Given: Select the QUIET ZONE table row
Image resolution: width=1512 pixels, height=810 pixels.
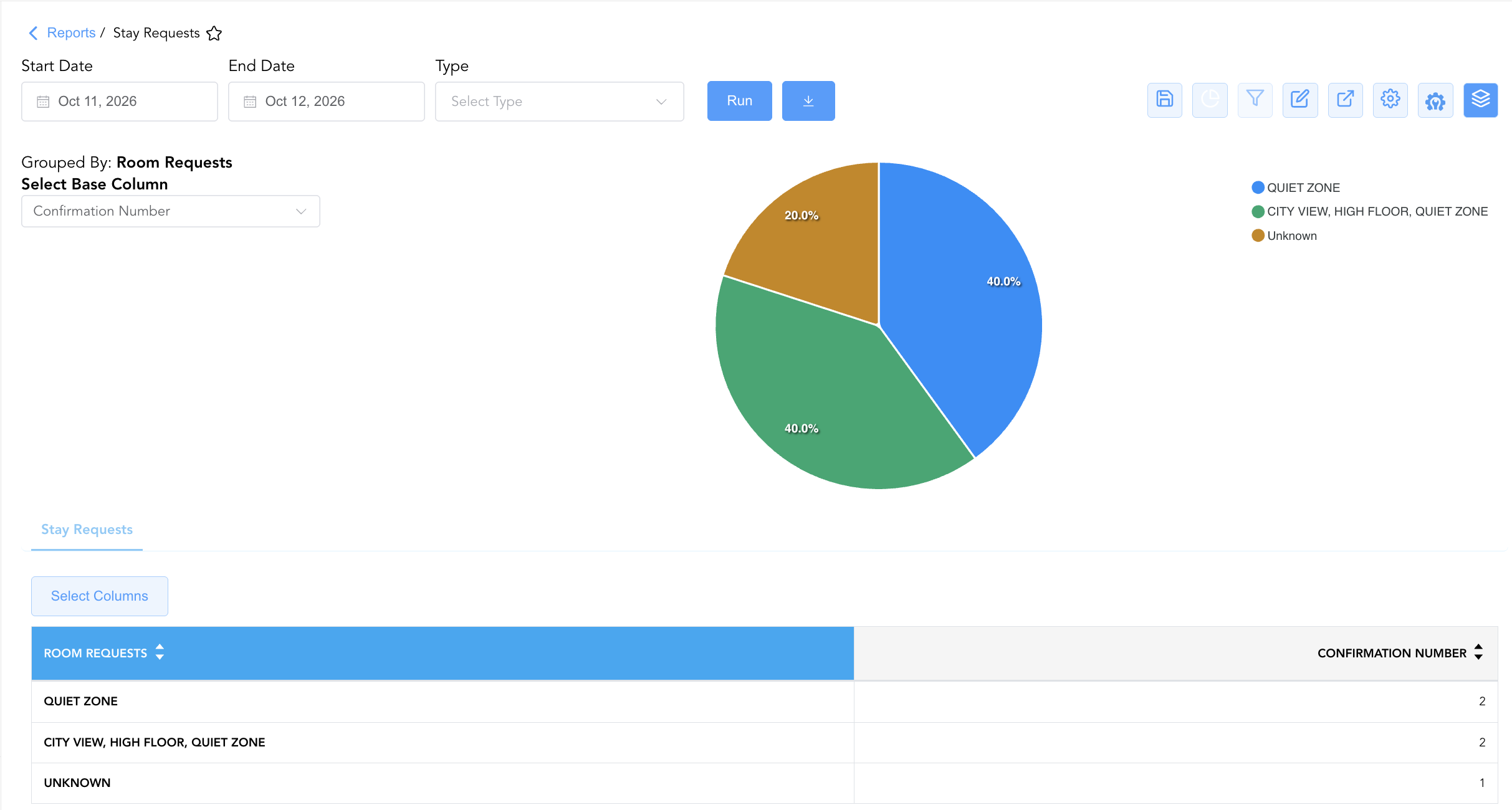Looking at the screenshot, I should pyautogui.click(x=764, y=702).
